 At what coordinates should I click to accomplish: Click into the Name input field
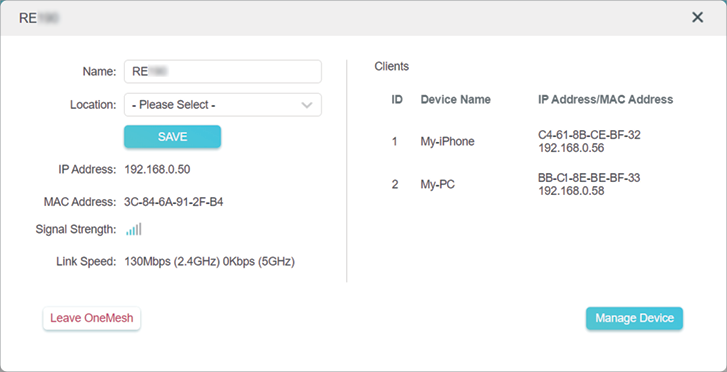pyautogui.click(x=223, y=71)
